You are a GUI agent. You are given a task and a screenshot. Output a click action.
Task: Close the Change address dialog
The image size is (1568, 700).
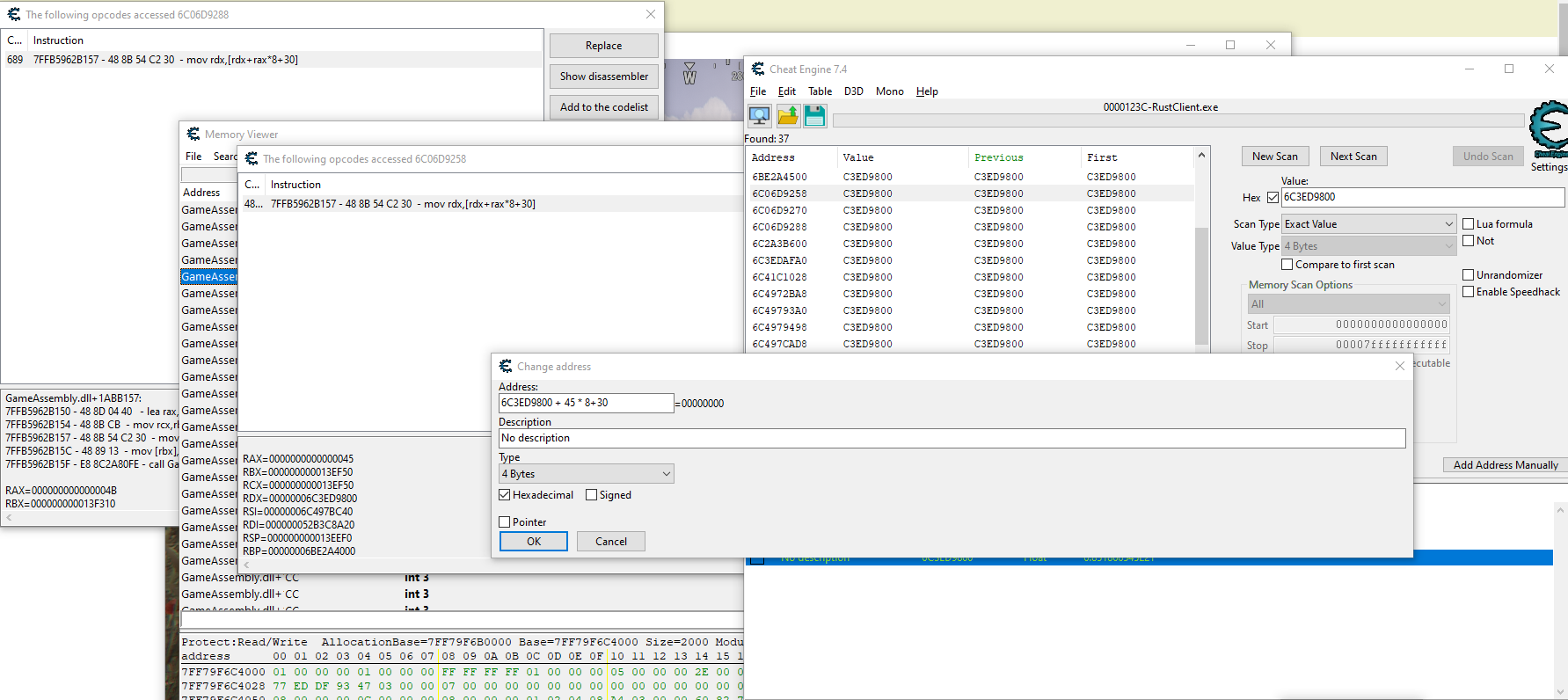(x=1400, y=366)
